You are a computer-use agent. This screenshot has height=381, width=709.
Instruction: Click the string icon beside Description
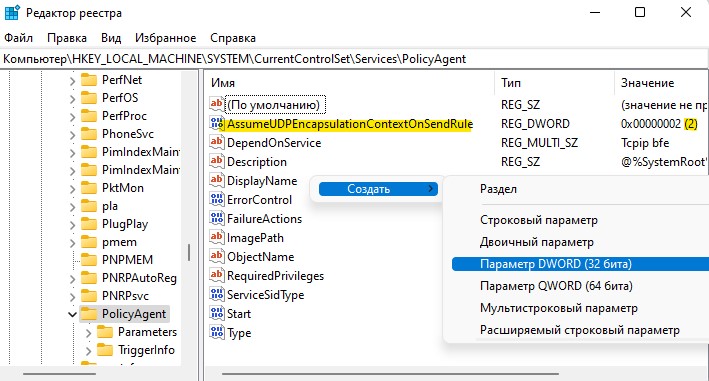217,161
